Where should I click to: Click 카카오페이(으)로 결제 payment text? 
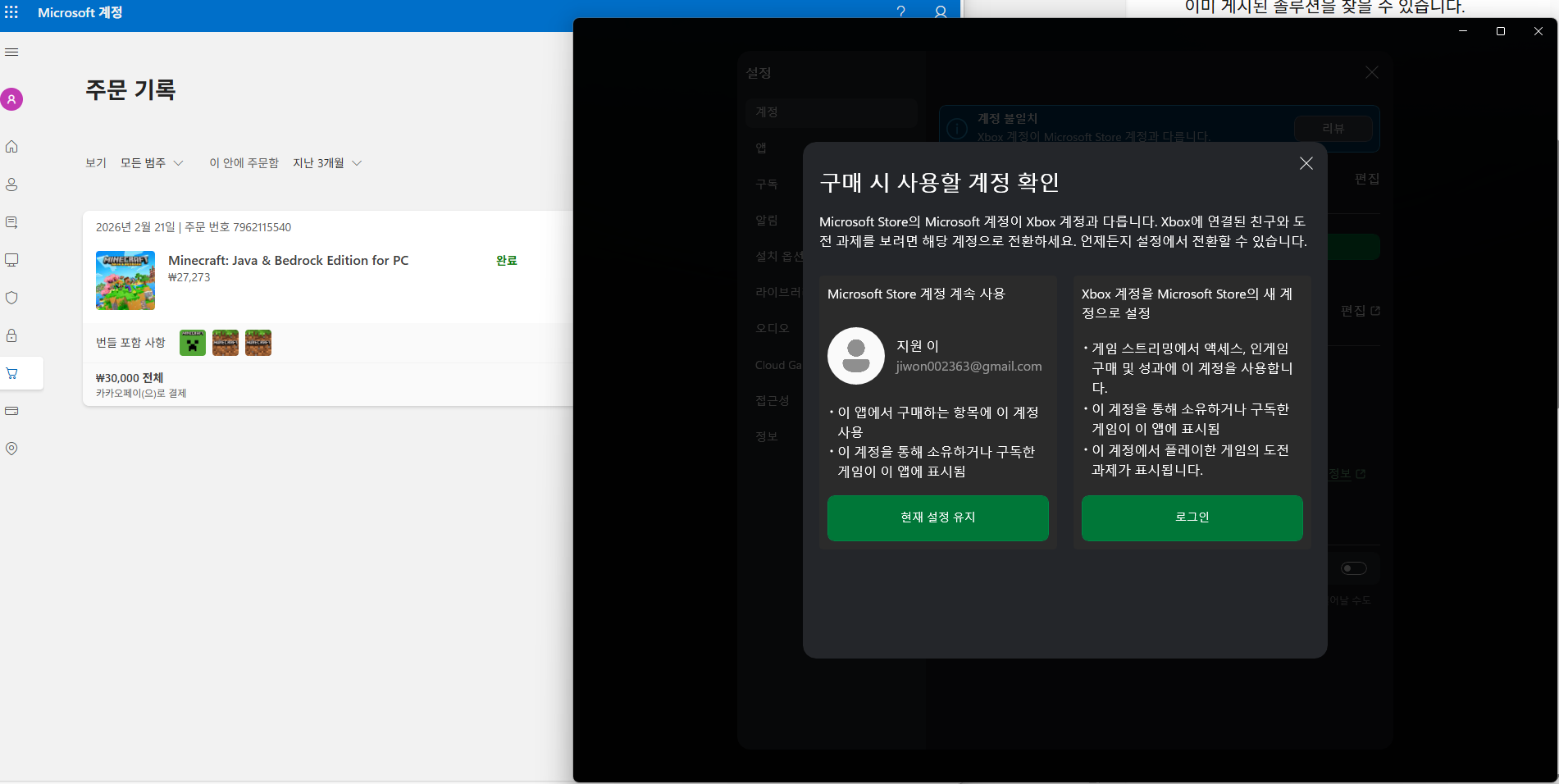point(141,394)
